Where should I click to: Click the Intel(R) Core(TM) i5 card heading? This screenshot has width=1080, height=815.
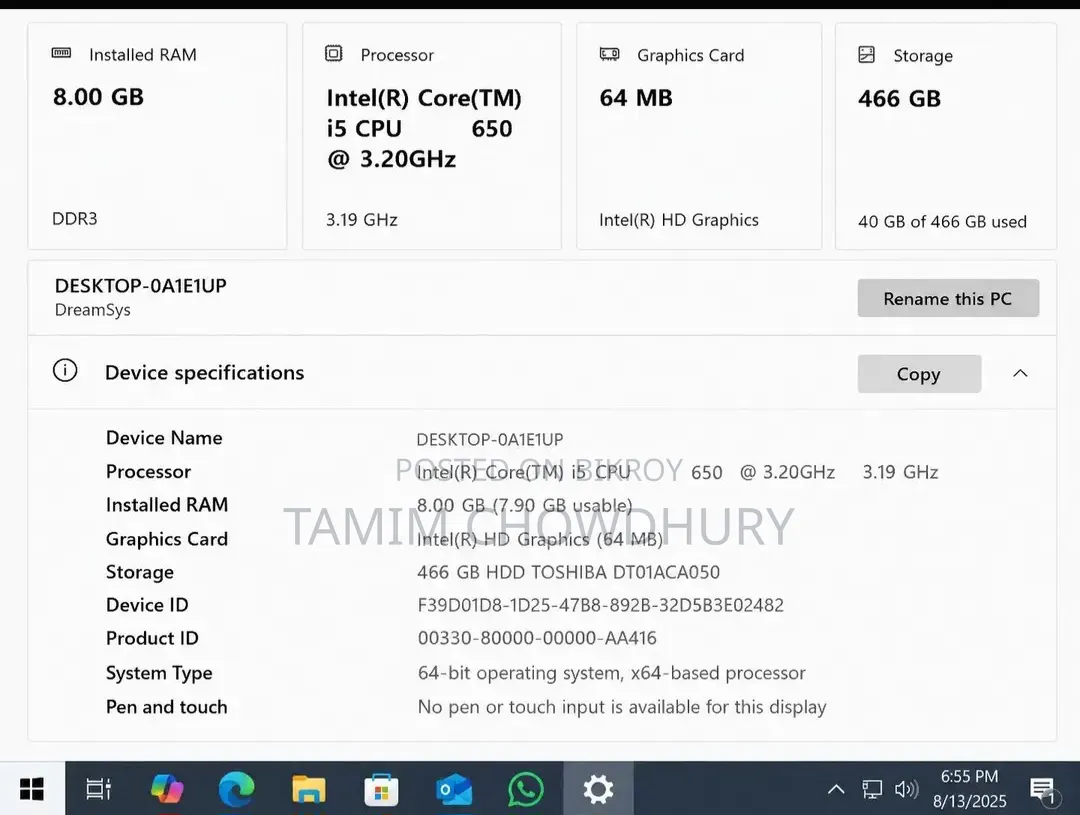point(424,128)
